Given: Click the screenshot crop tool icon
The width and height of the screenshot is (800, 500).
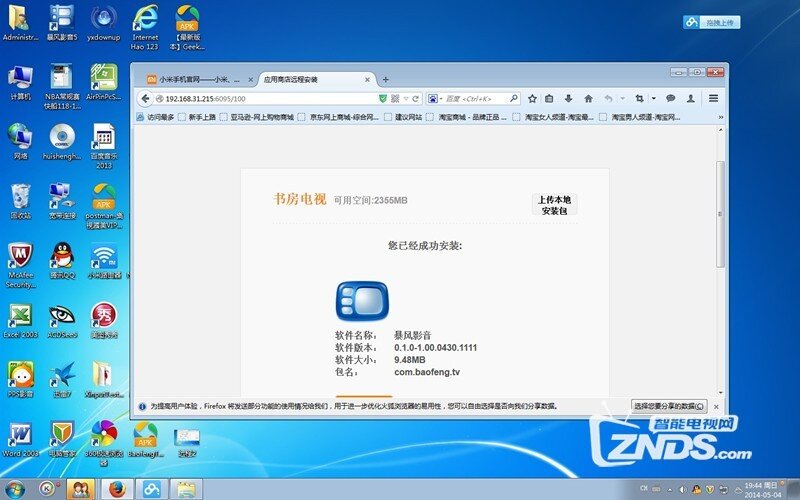Looking at the screenshot, I should tap(639, 98).
